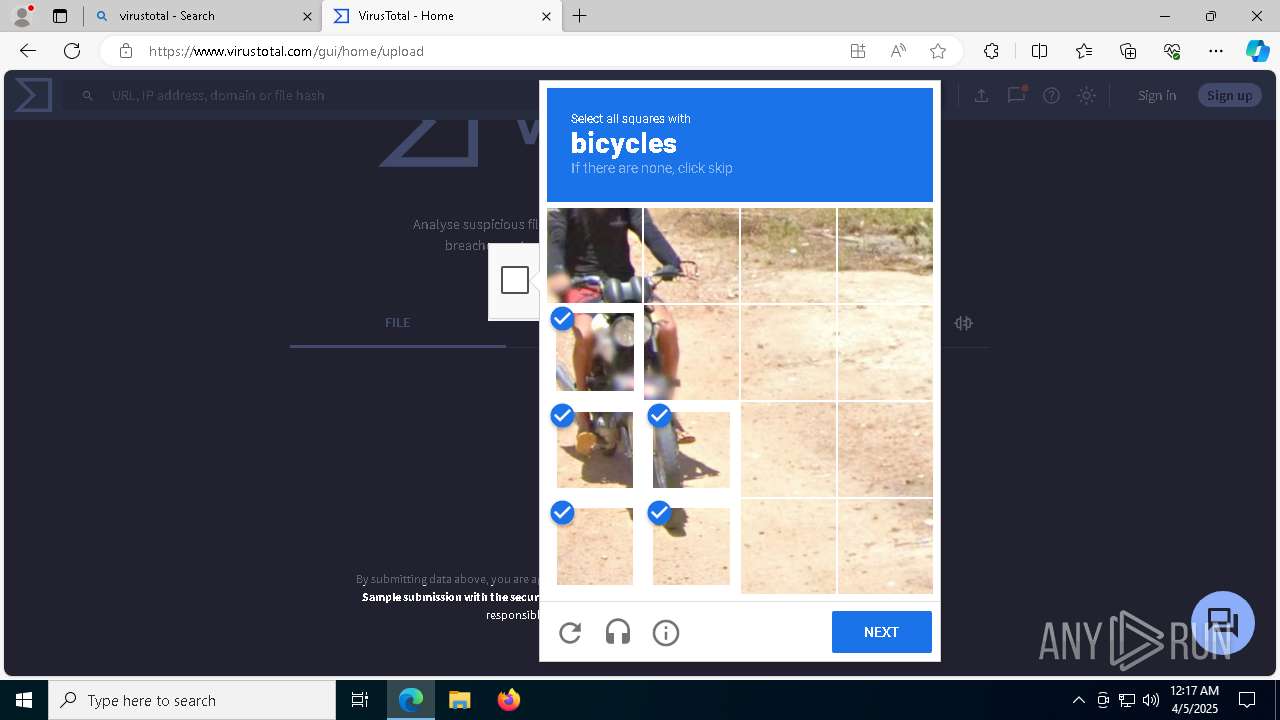
Task: Click the address bar URL
Action: (286, 51)
